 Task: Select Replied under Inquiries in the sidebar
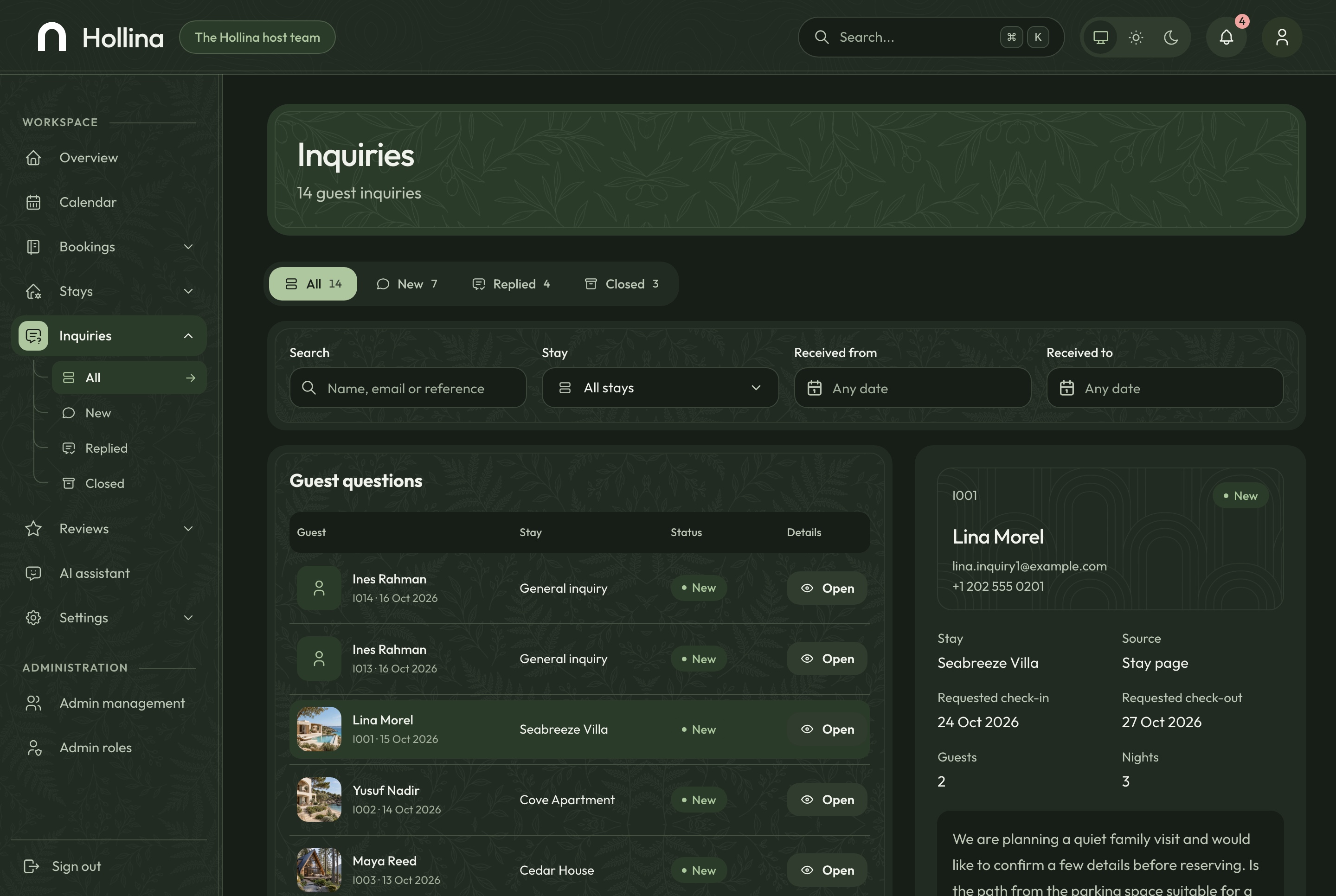pos(129,448)
